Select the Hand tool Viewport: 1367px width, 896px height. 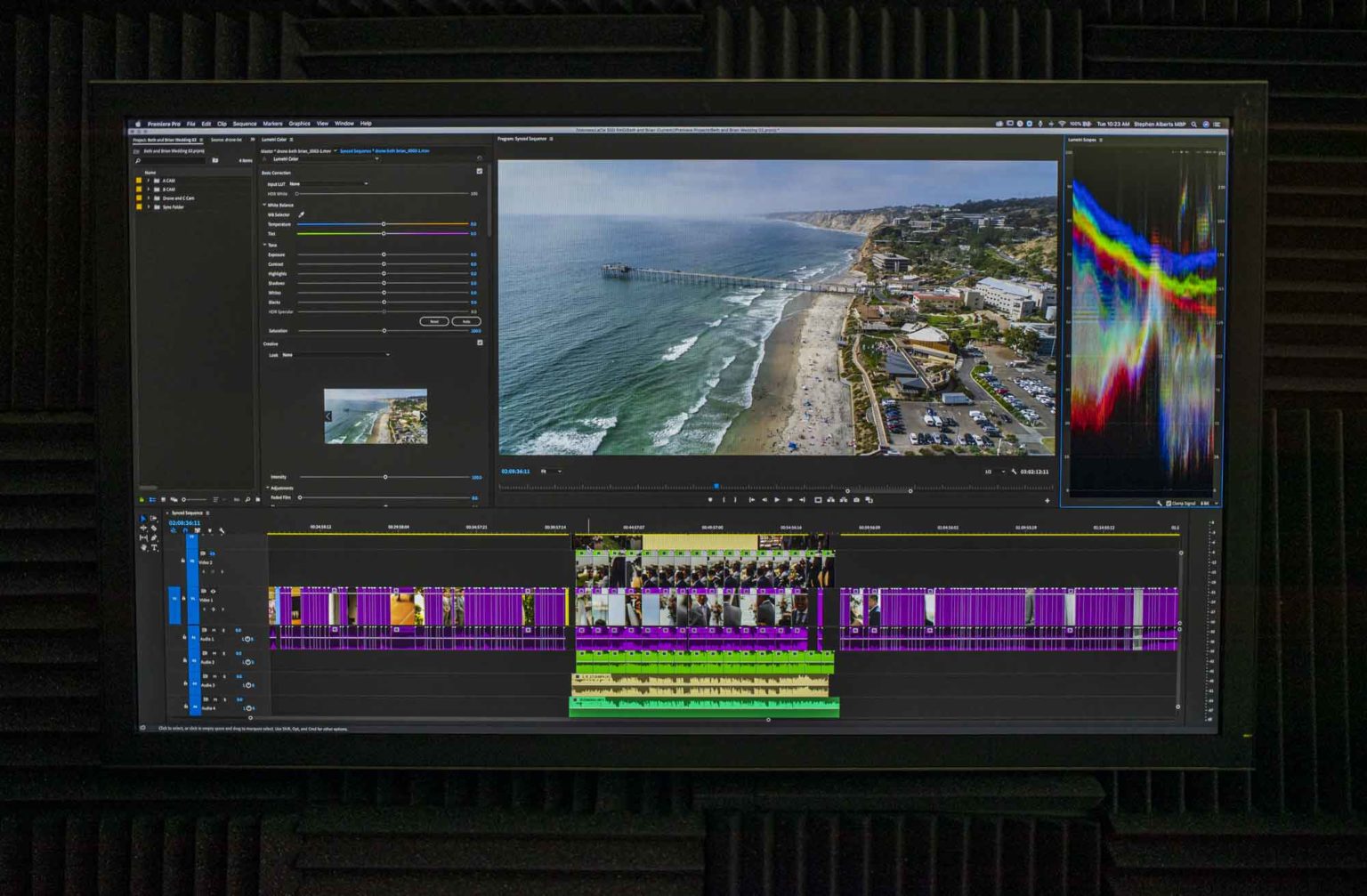(143, 547)
